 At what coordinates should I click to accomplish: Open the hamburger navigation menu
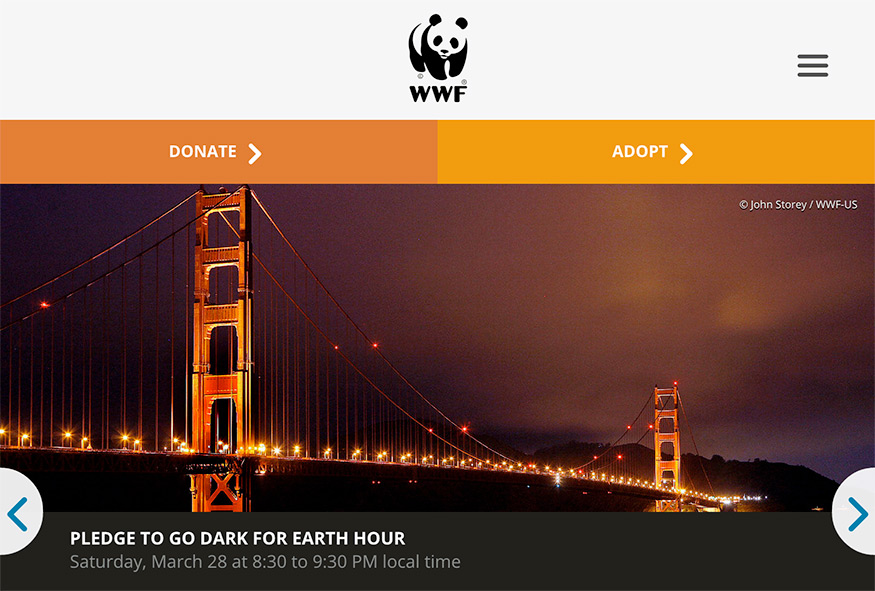pos(812,65)
